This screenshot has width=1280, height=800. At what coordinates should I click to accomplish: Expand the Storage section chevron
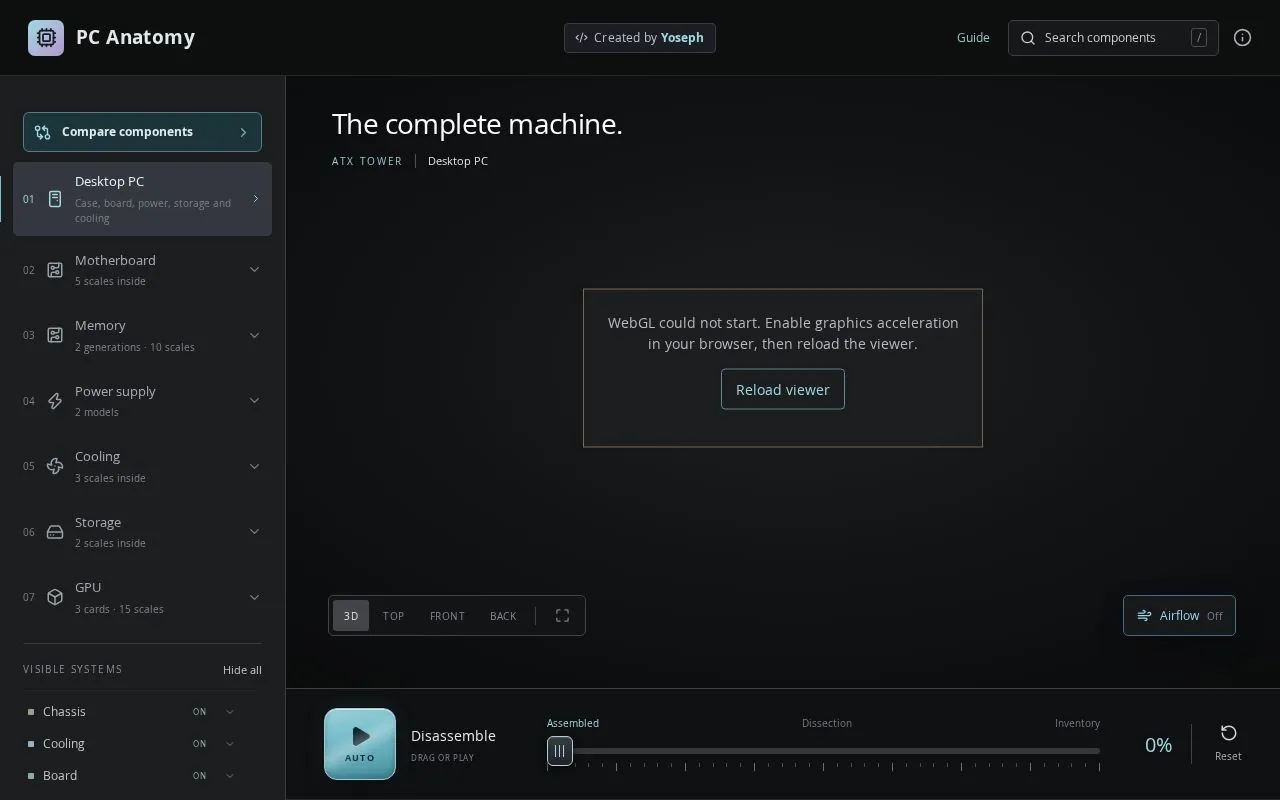(254, 532)
